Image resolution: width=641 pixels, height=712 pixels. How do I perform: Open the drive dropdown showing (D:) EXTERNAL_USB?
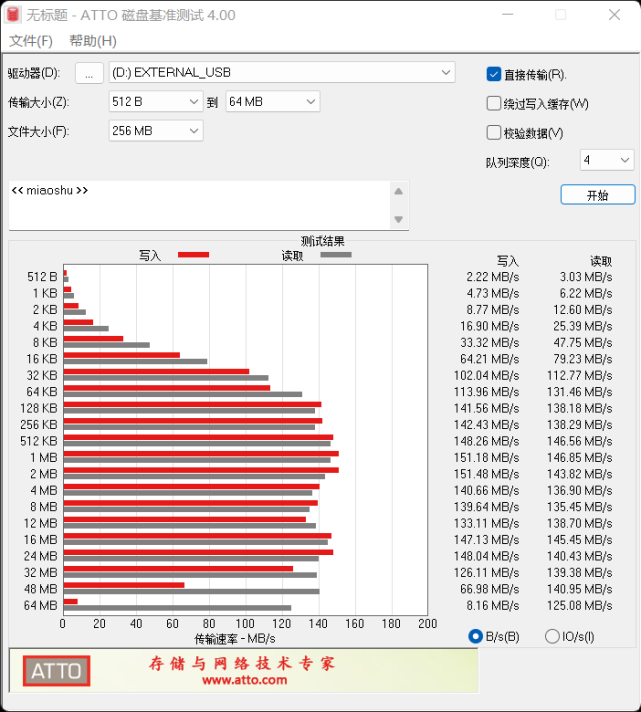point(282,73)
